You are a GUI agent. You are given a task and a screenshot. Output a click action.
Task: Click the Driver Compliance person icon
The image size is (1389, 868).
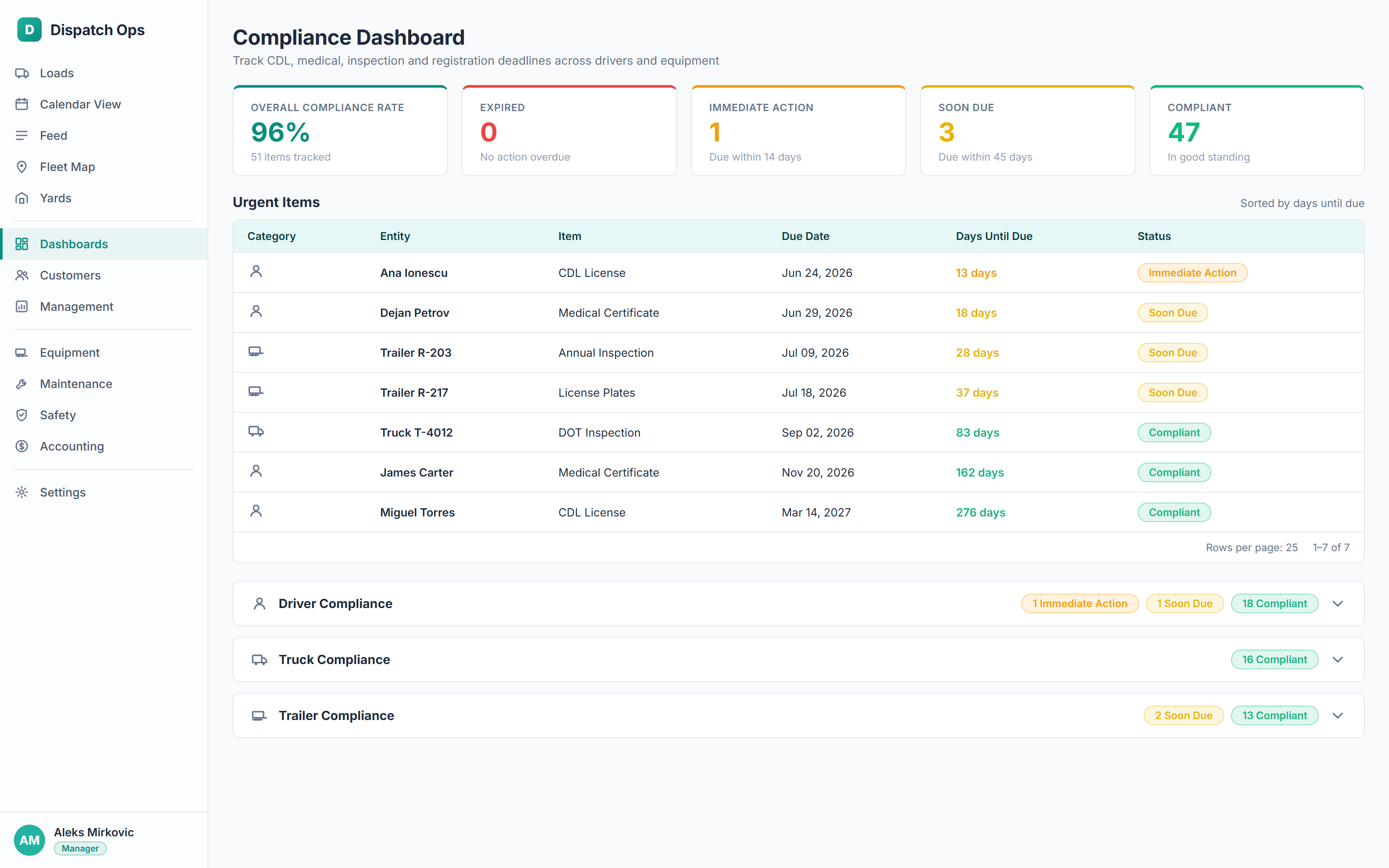(x=260, y=604)
